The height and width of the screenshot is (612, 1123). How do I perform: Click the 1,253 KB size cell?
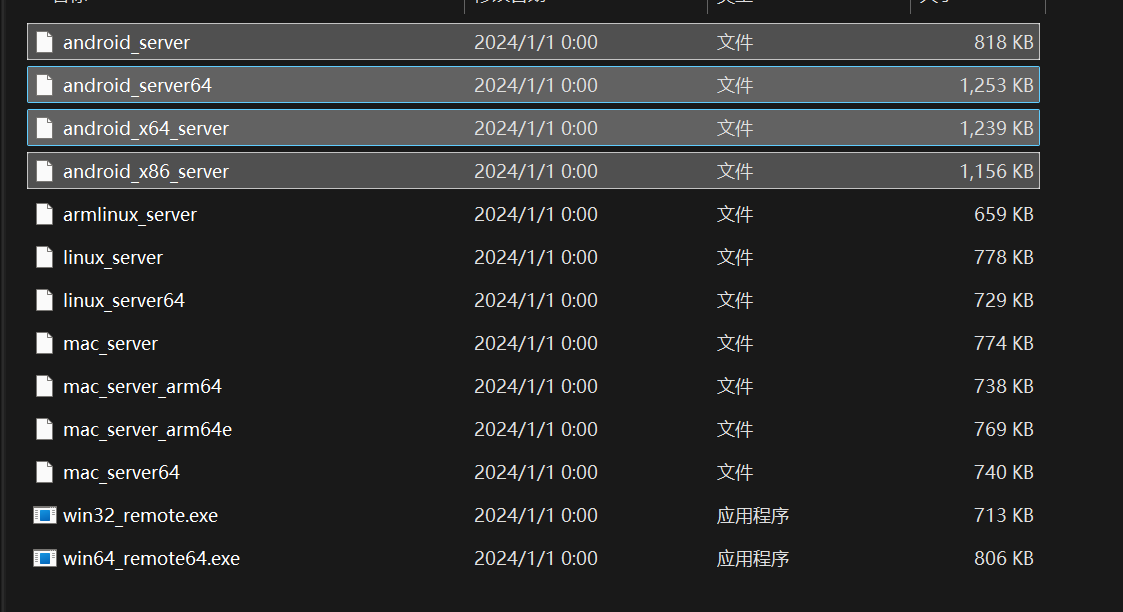click(x=996, y=86)
